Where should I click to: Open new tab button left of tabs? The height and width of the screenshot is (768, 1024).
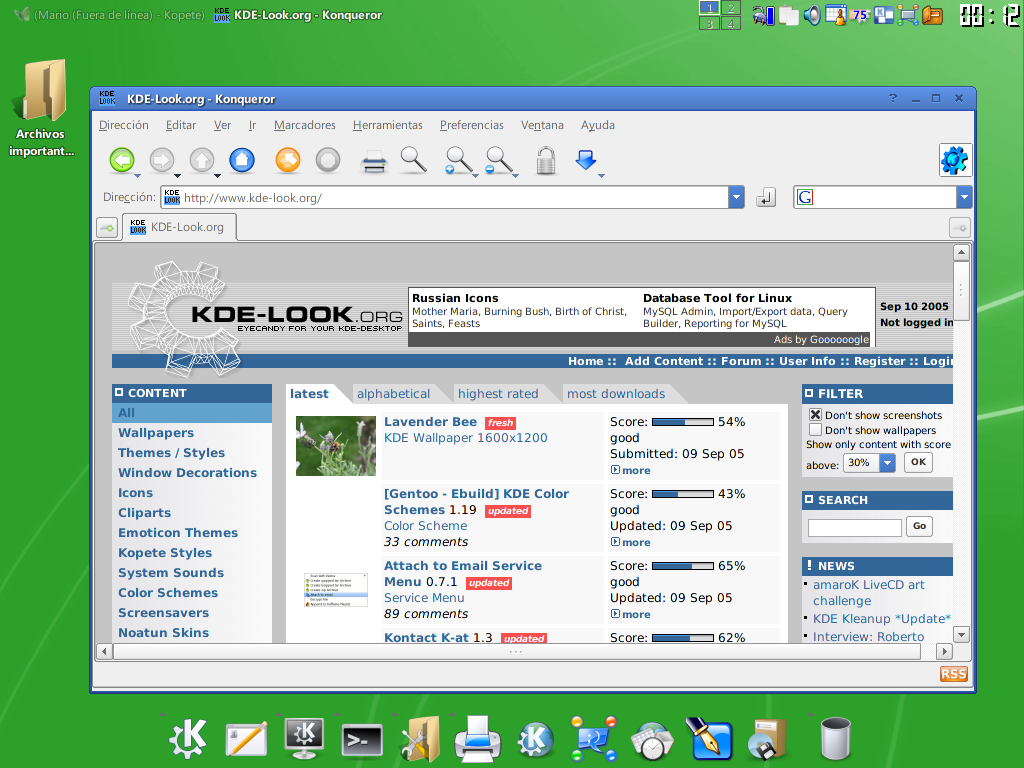[107, 228]
